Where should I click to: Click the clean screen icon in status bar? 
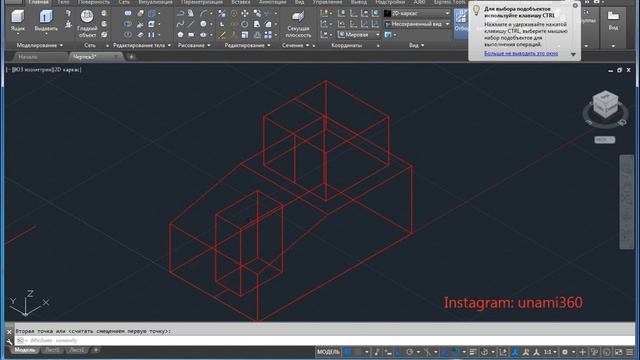[619, 352]
